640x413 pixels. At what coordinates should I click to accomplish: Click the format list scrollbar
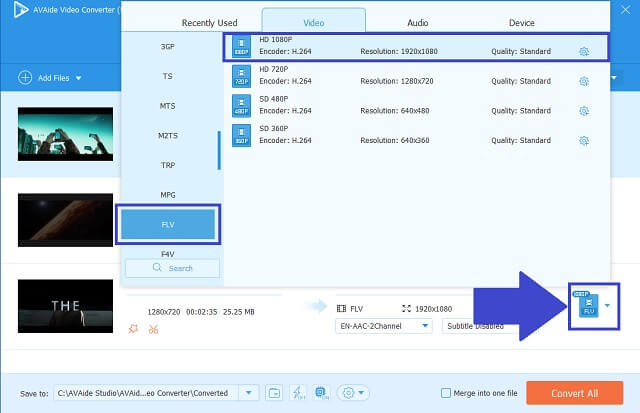(x=219, y=150)
